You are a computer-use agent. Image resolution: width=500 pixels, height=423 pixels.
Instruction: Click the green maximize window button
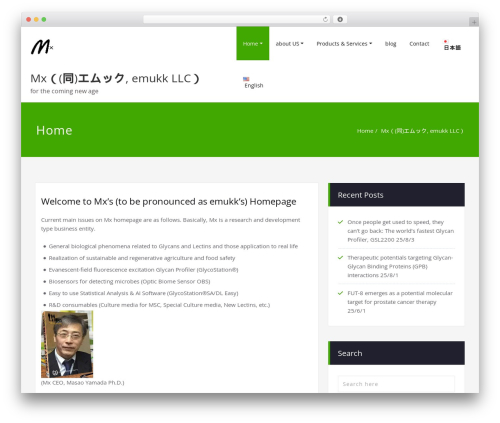(x=44, y=19)
